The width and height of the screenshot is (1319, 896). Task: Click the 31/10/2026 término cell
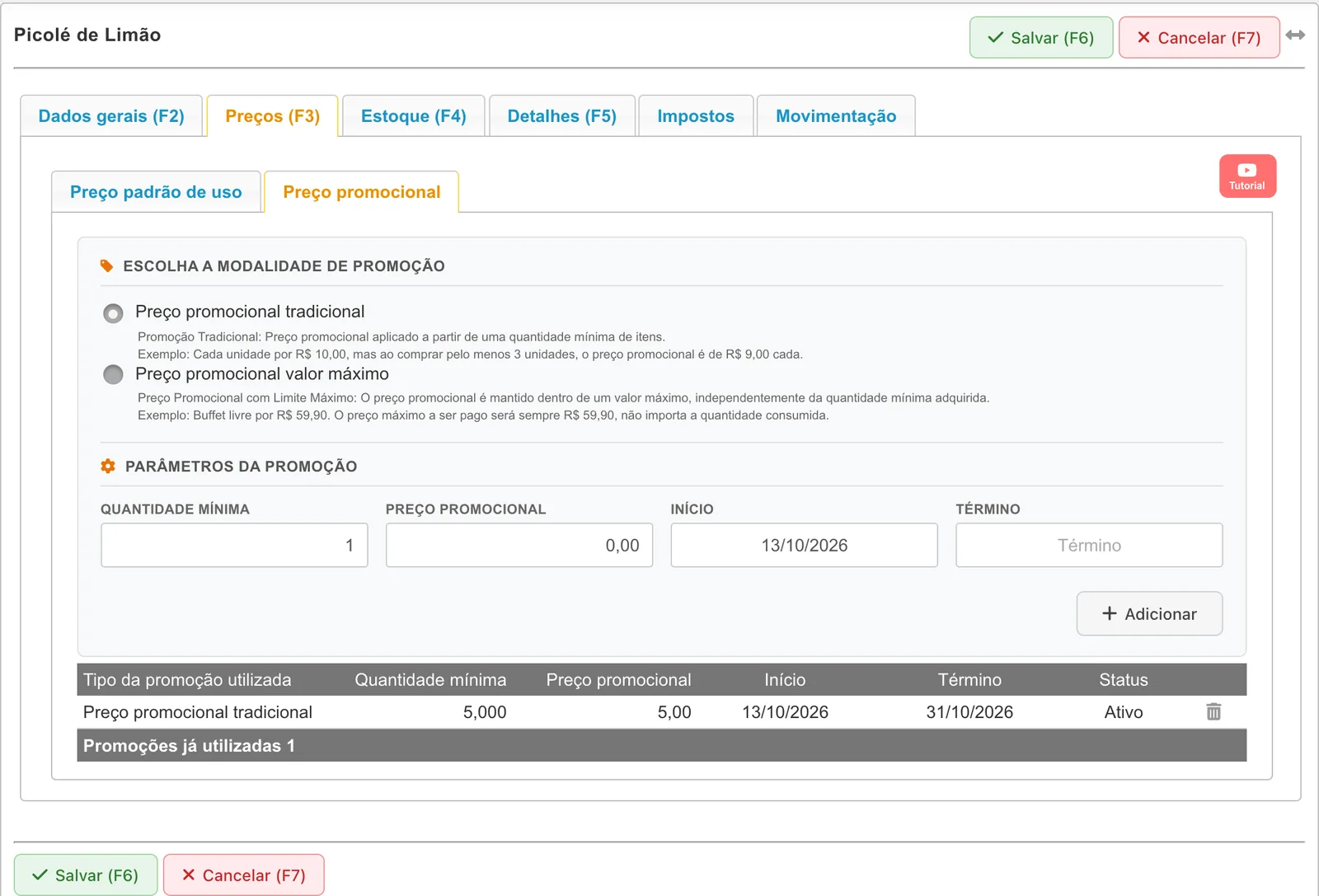(969, 712)
